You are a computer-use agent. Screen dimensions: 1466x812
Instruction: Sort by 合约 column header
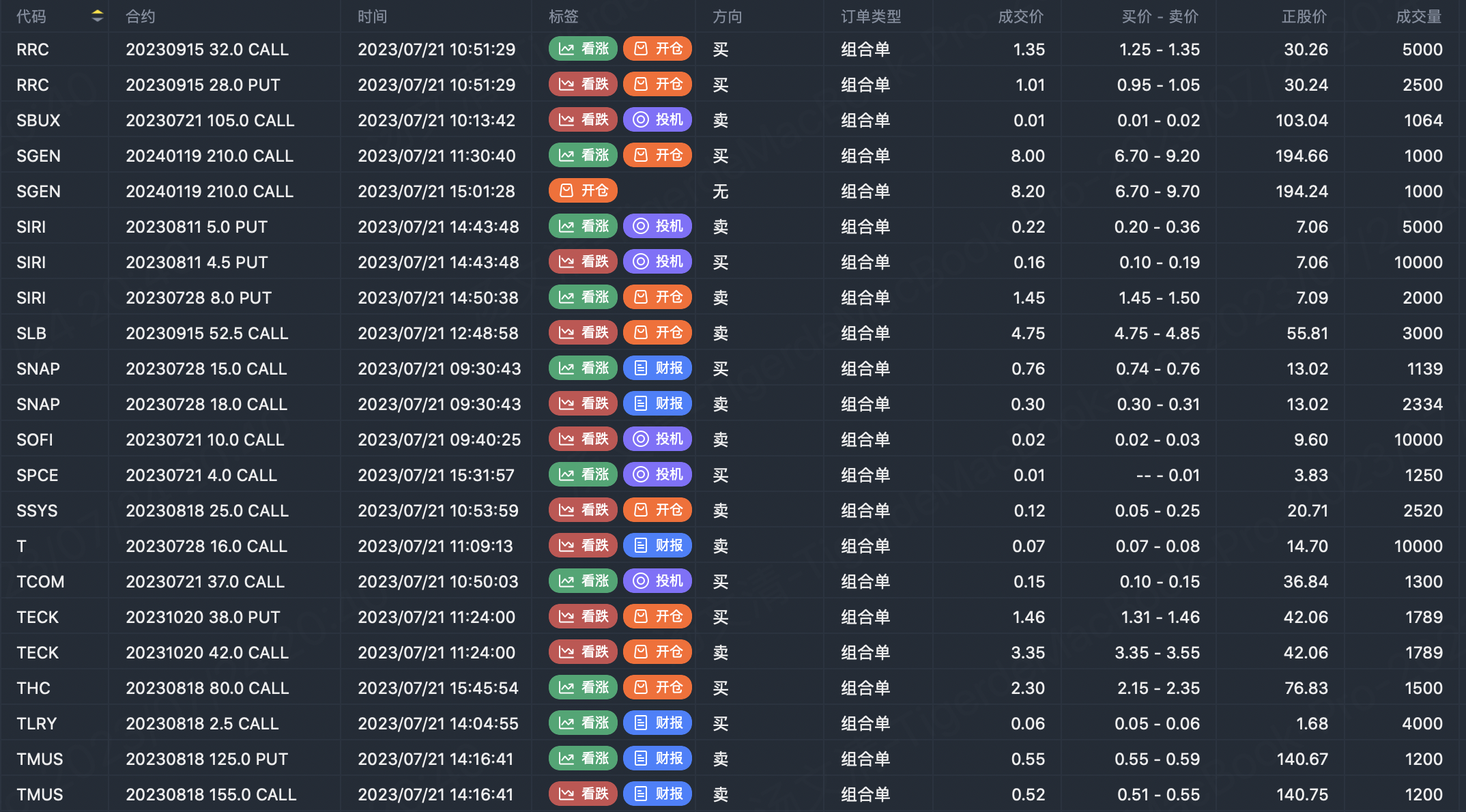coord(141,16)
